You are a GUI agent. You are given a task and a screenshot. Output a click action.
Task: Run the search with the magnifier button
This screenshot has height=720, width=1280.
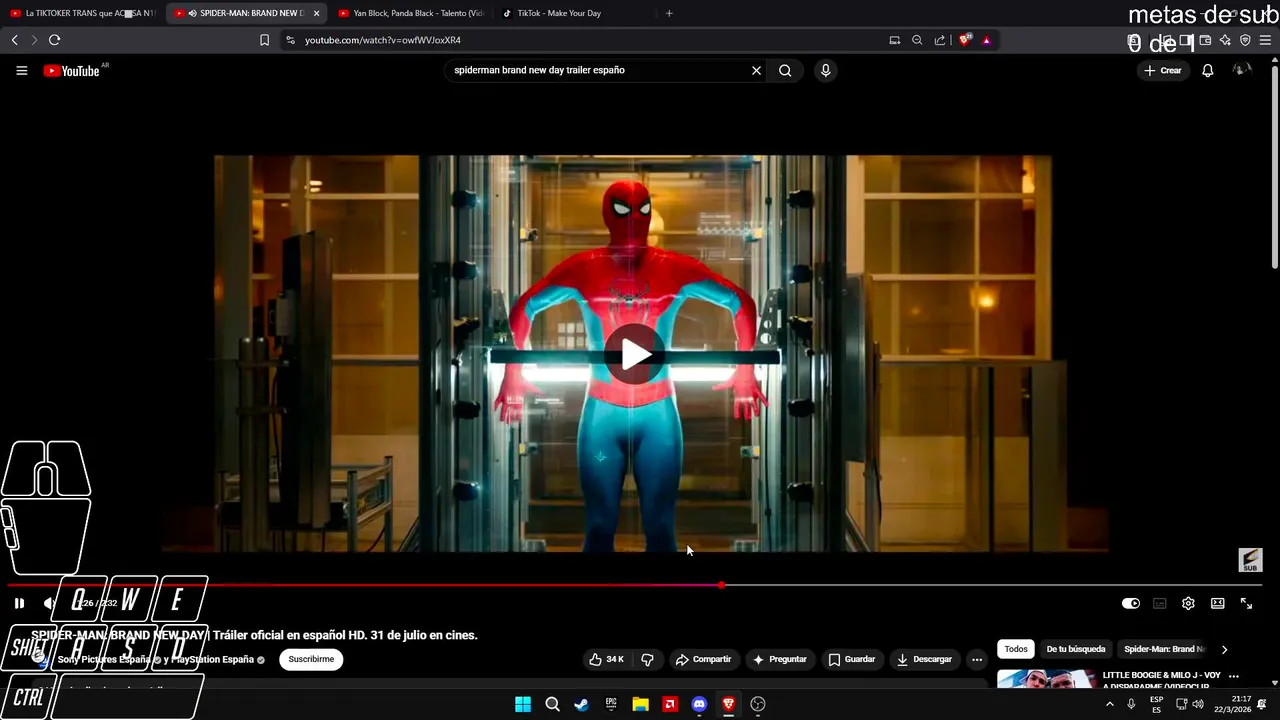coord(785,70)
